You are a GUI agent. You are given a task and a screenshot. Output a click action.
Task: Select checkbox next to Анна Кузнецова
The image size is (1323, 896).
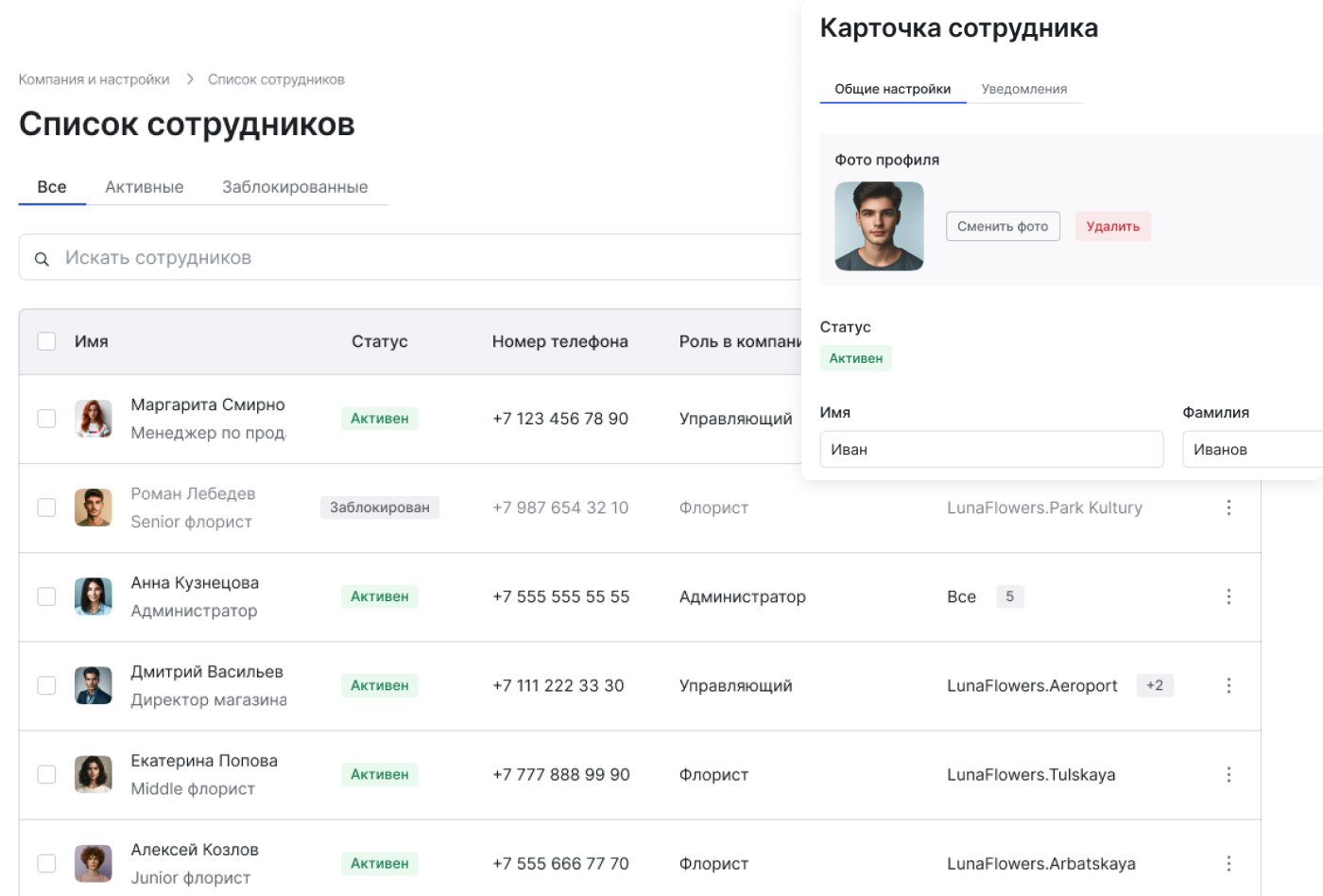pyautogui.click(x=46, y=596)
